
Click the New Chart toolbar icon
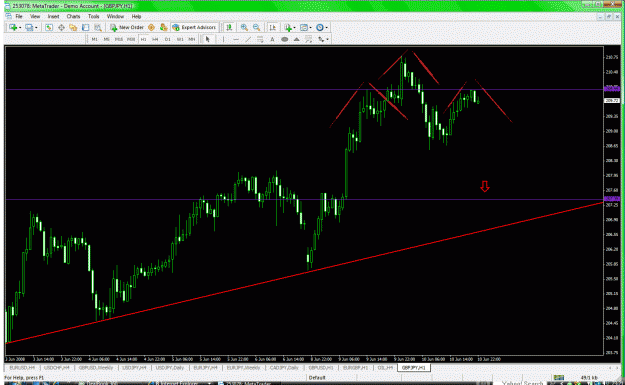(x=13, y=28)
